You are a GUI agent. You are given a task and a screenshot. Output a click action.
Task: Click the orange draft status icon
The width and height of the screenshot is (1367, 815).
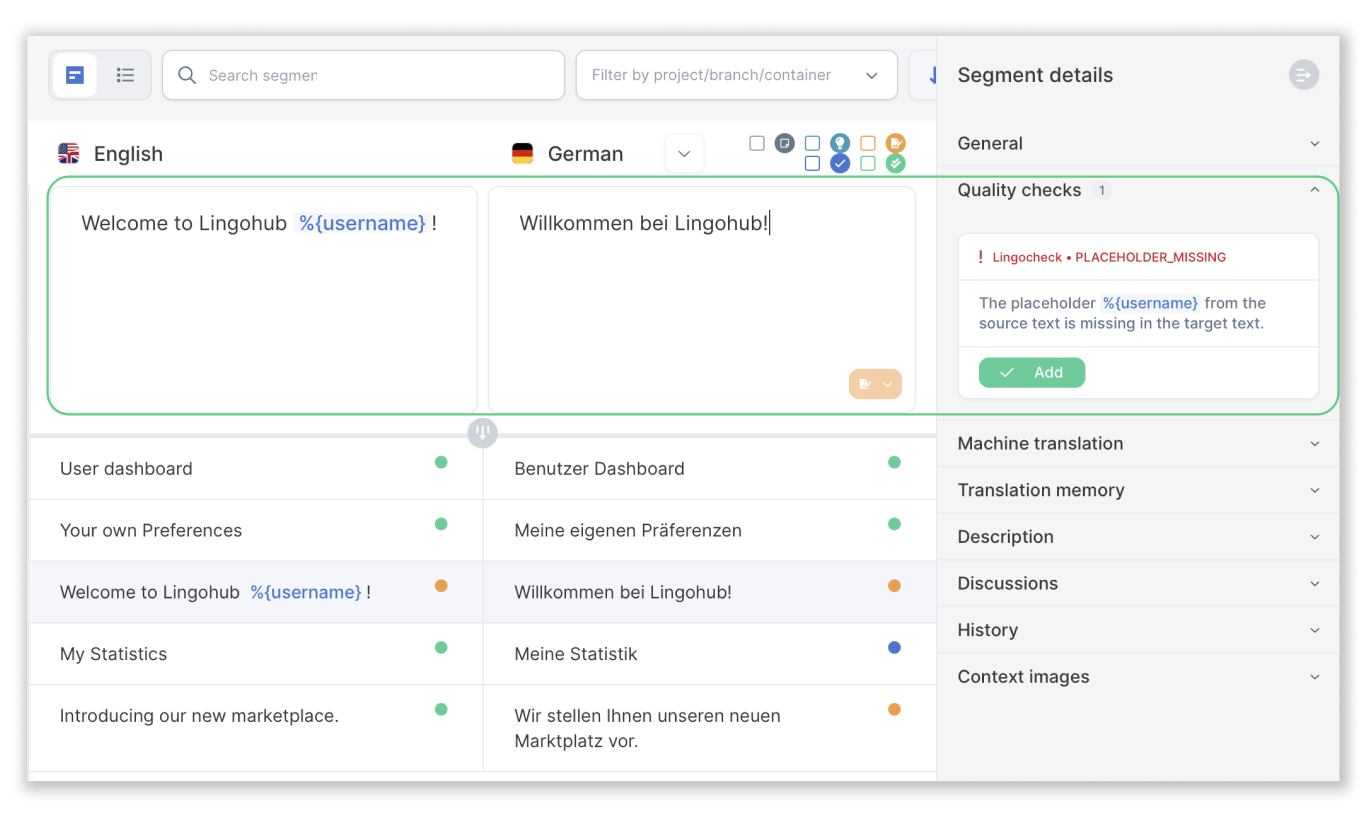[896, 143]
